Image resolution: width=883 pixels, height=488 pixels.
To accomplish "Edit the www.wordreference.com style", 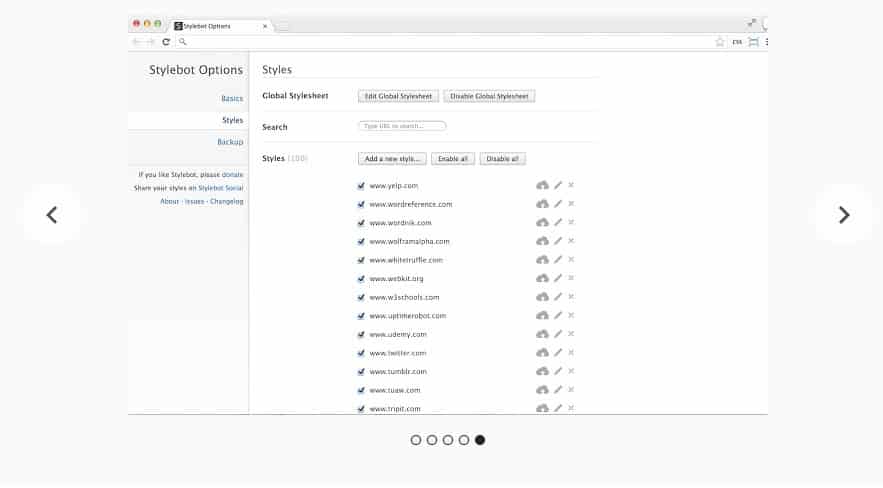I will [558, 204].
